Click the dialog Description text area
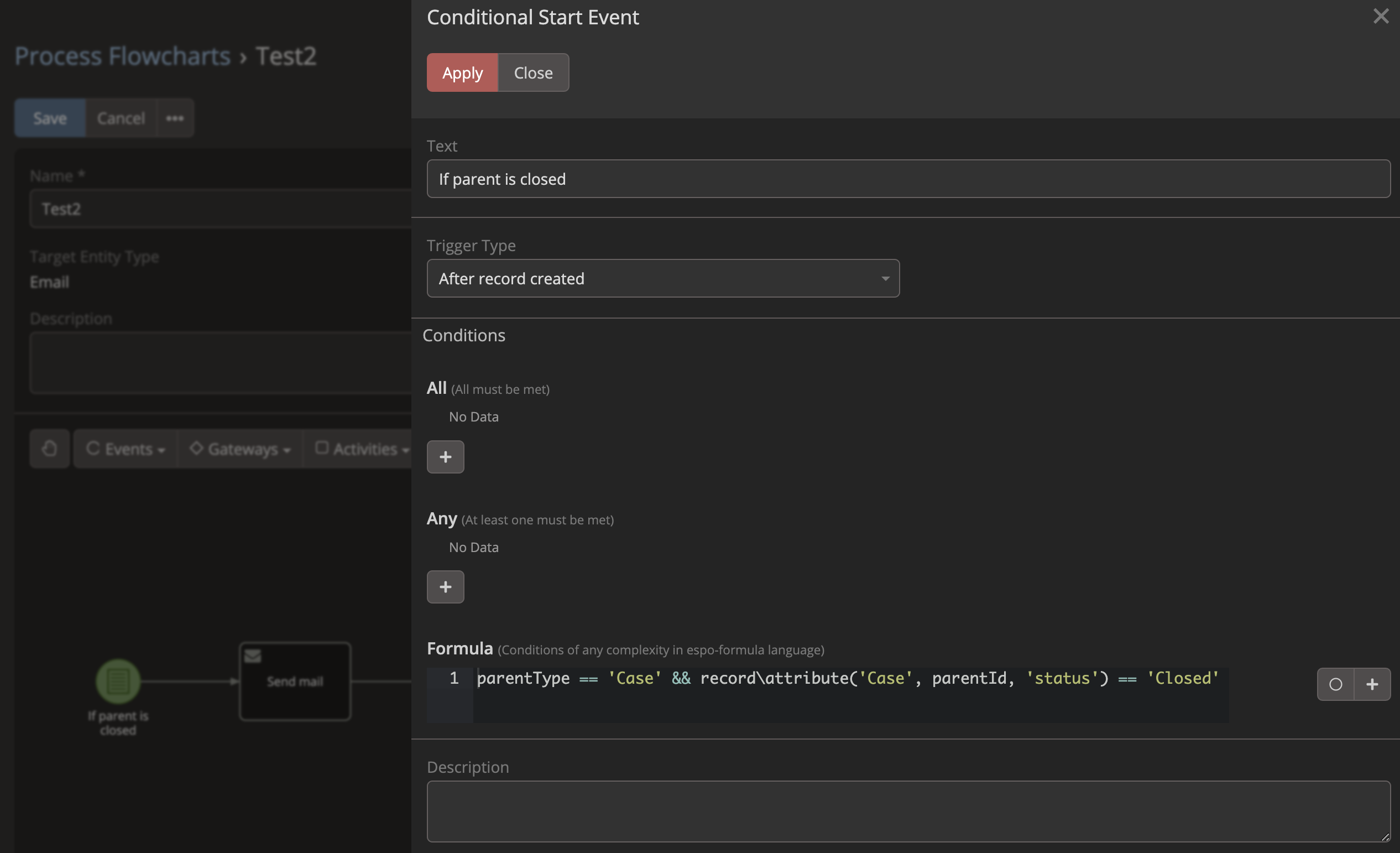Screen dimensions: 1400x853 (907, 811)
